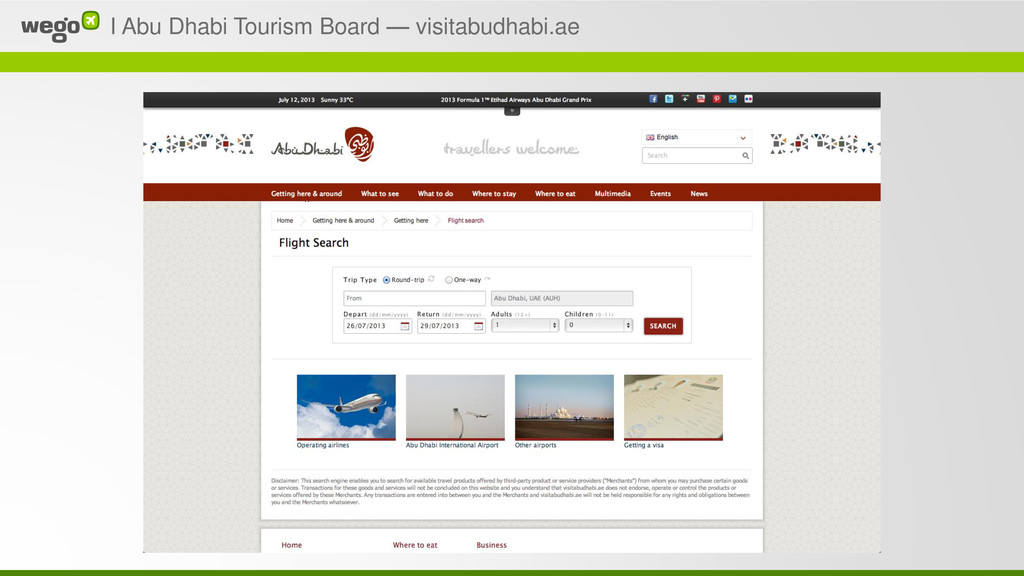Open the Getting a visa thumbnail
Viewport: 1024px width, 576px height.
tap(673, 408)
